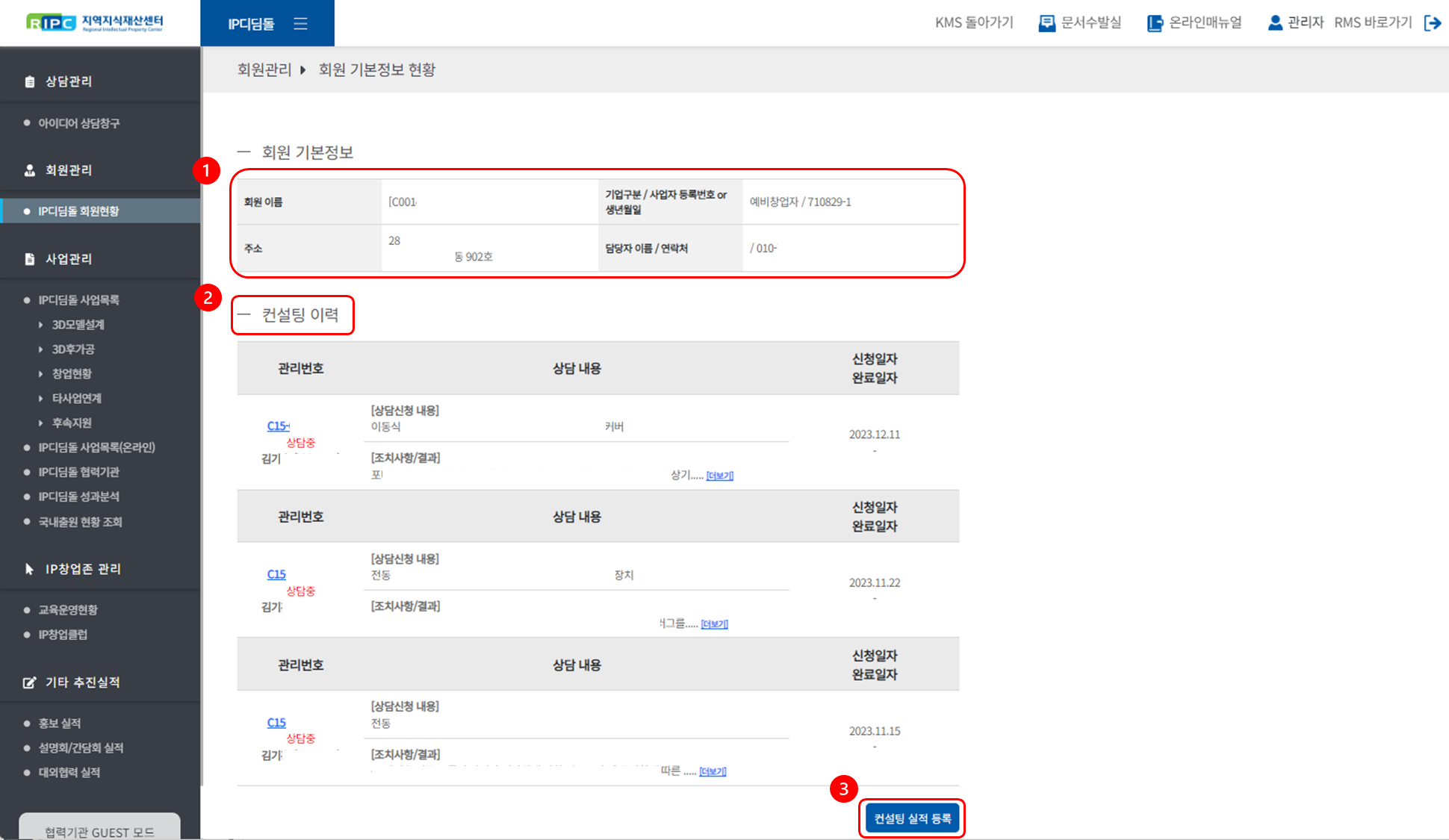
Task: Click the 문서수발실 document icon
Action: [1046, 23]
